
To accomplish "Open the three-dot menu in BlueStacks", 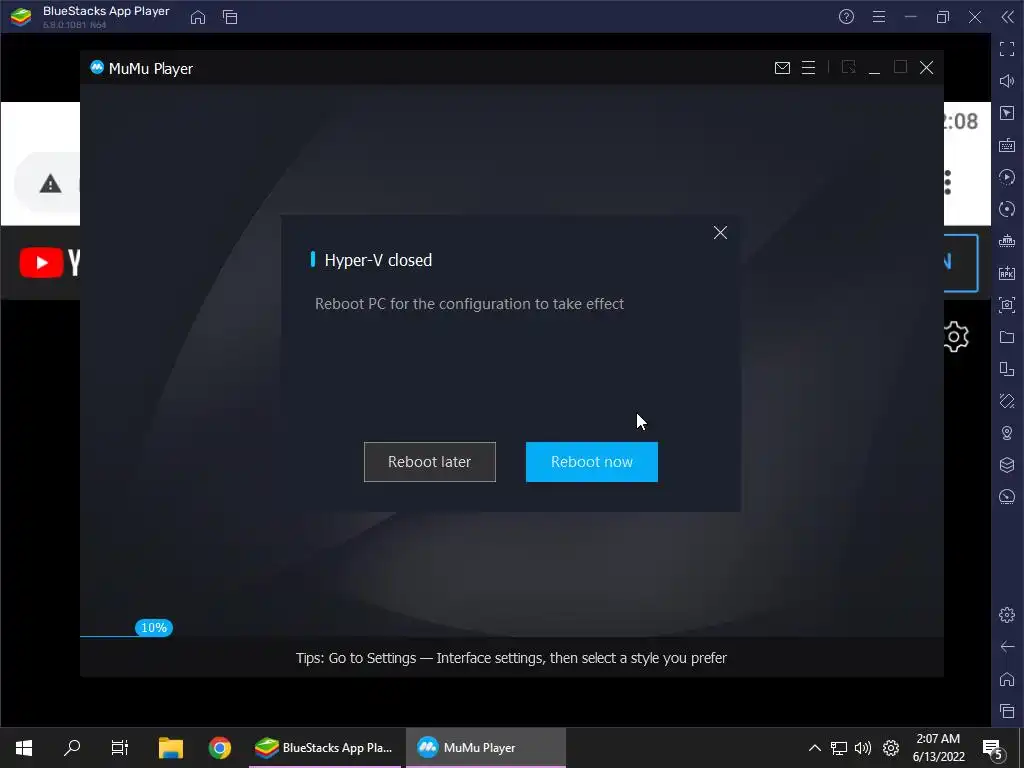I will point(948,183).
